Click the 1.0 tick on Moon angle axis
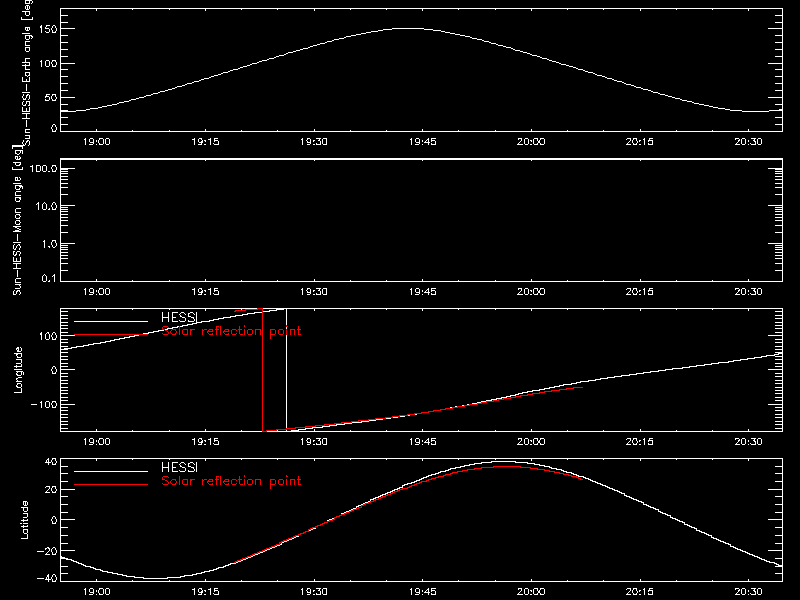Viewport: 800px width, 600px height. [49, 244]
